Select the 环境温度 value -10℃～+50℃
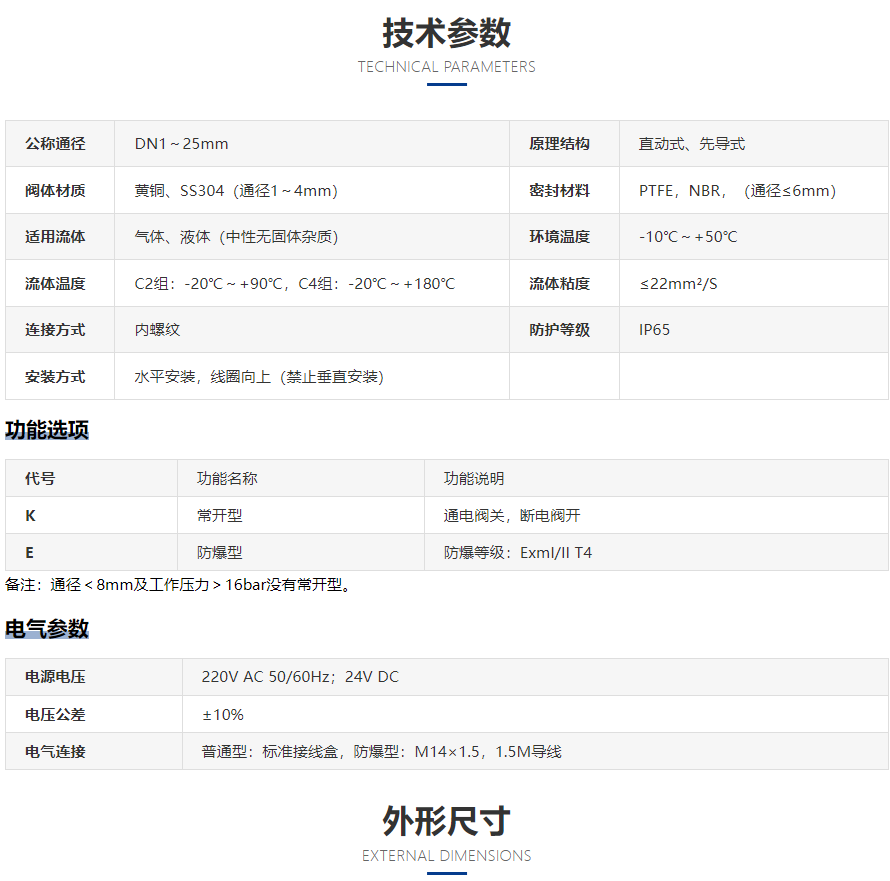Viewport: 890px width, 881px height. [688, 237]
